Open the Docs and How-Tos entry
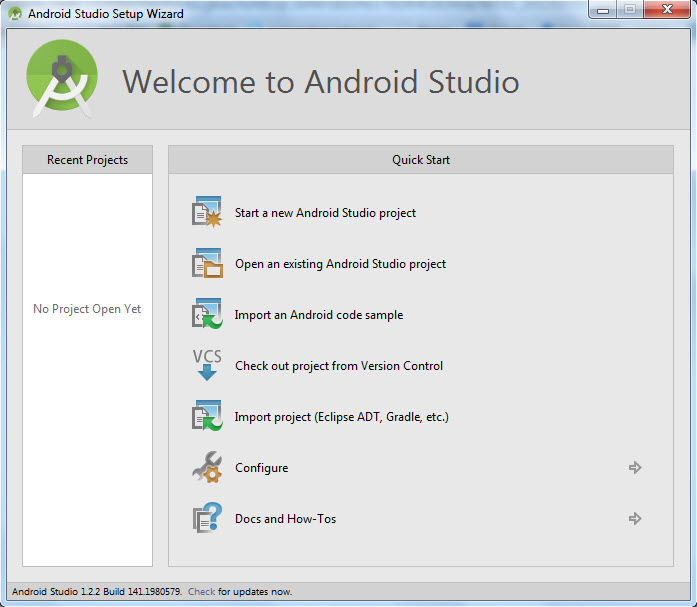The image size is (697, 607). pos(285,519)
